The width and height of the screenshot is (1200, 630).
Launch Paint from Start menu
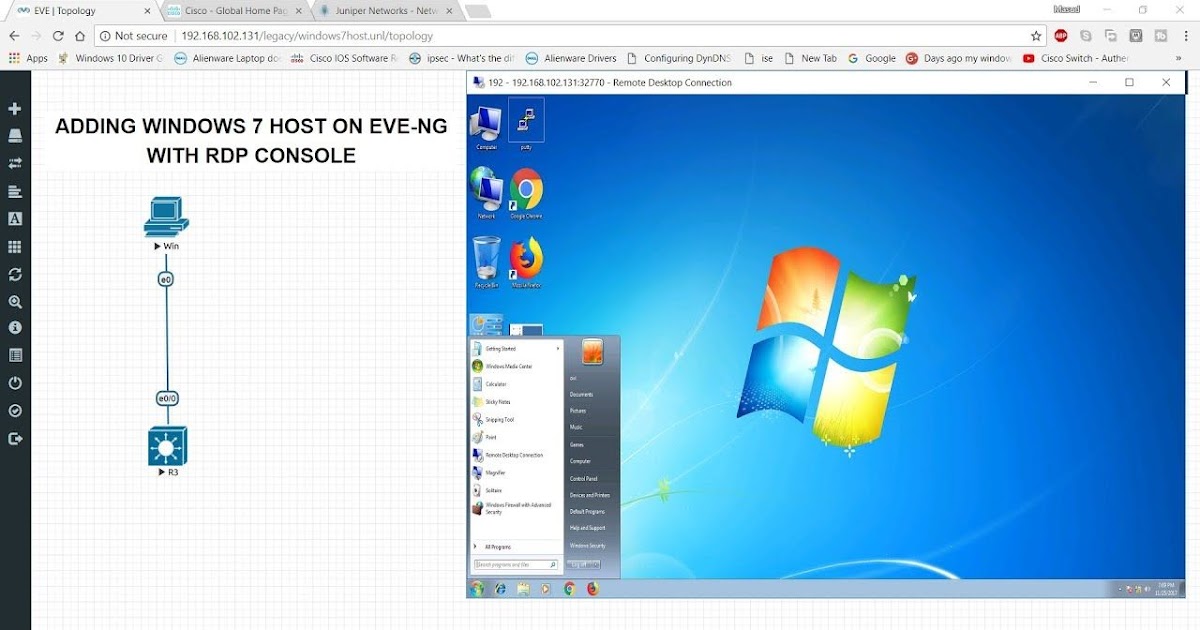coord(516,437)
